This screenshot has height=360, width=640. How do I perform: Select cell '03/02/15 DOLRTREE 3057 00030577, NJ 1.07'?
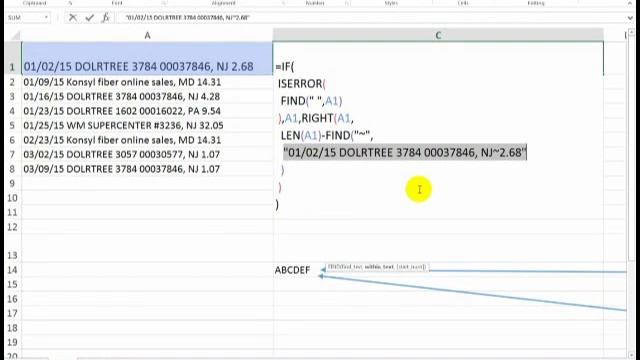tap(147, 154)
